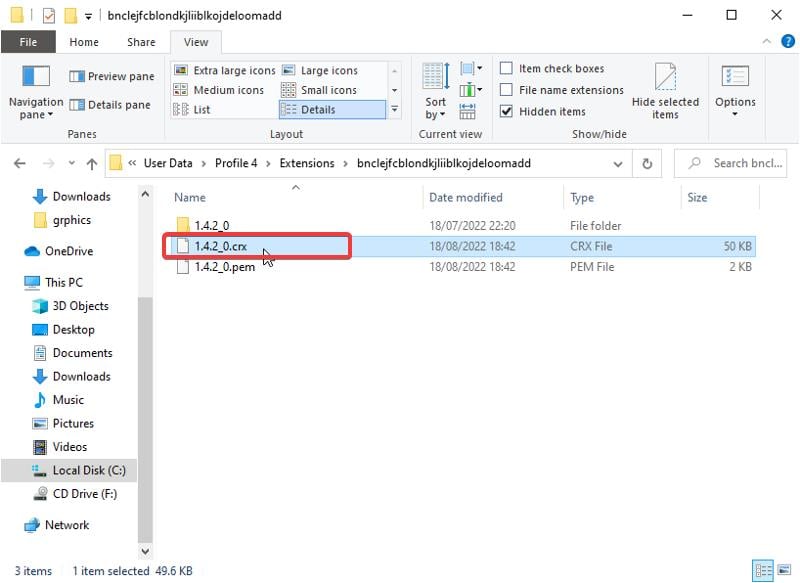The image size is (800, 583).
Task: Open the Navigation pane dropdown
Action: [36, 92]
